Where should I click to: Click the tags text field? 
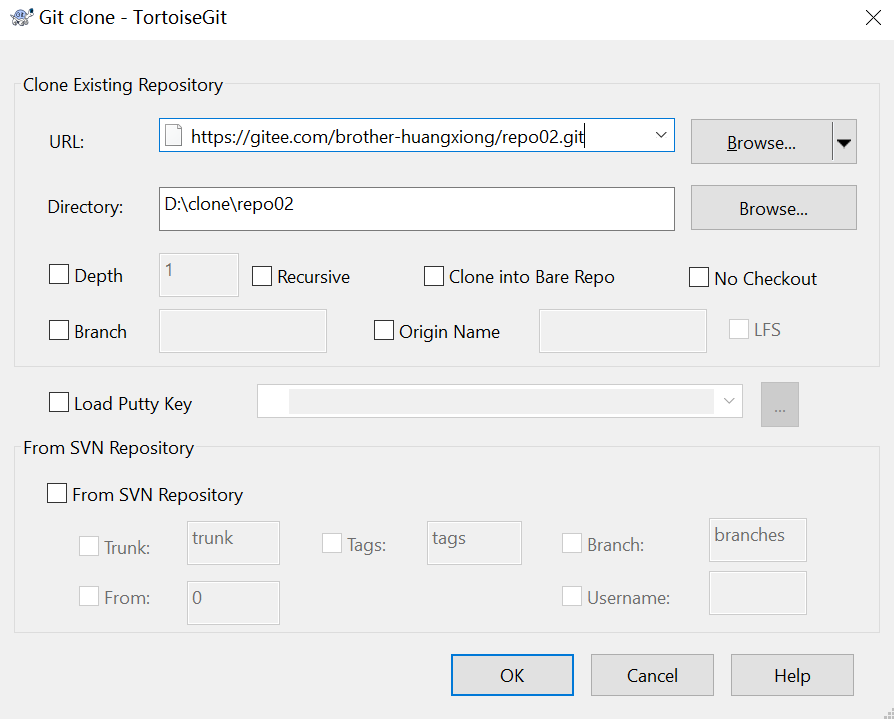pos(474,543)
